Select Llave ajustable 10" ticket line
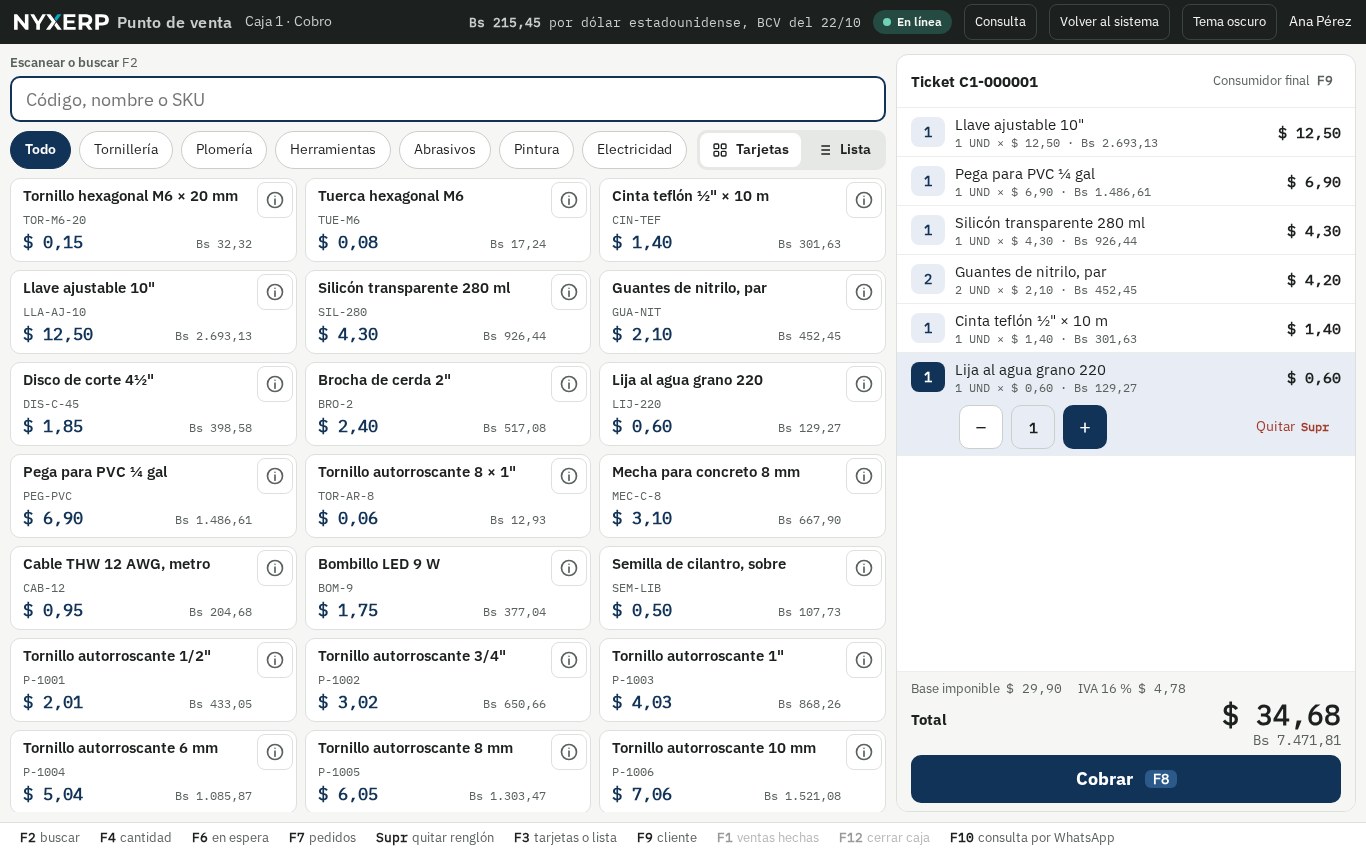The image size is (1366, 854). coord(1126,132)
